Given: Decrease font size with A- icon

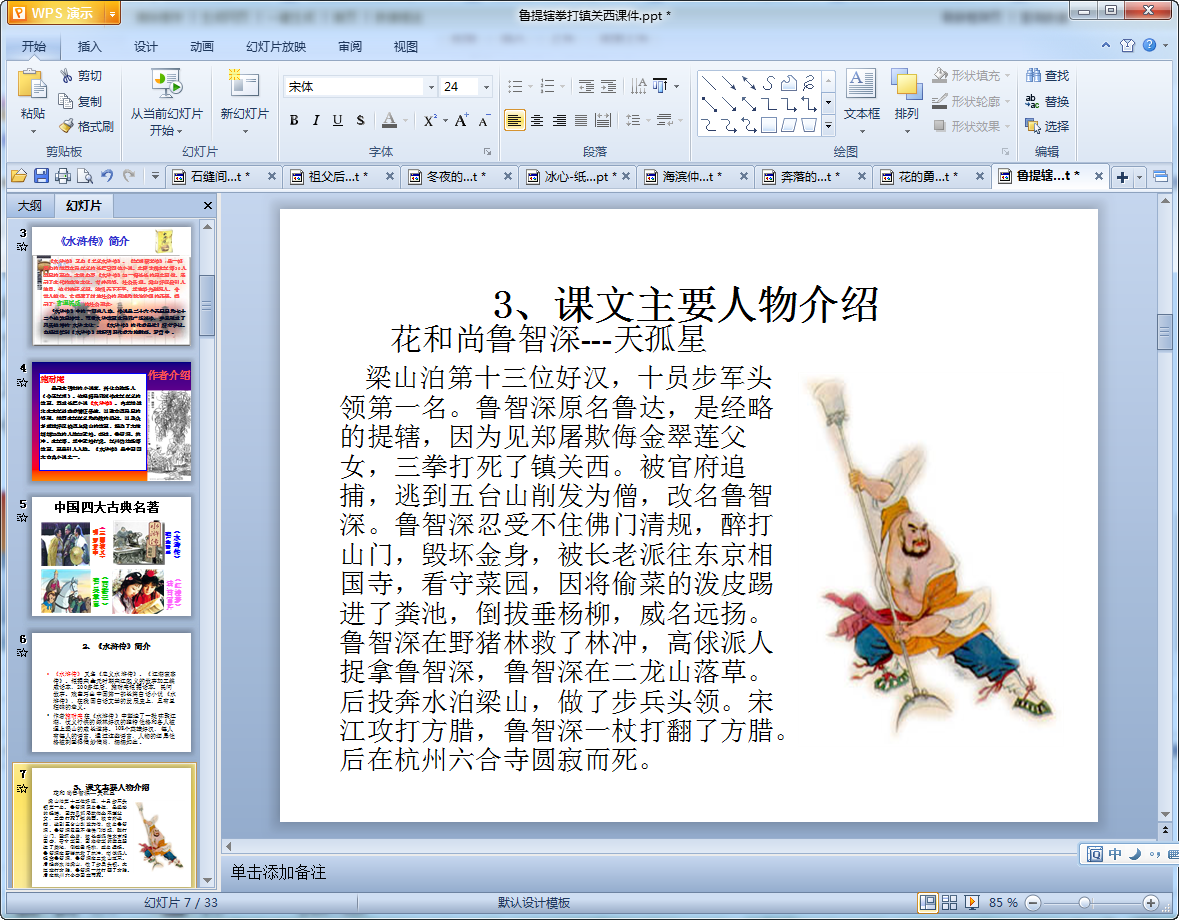Looking at the screenshot, I should pos(483,120).
